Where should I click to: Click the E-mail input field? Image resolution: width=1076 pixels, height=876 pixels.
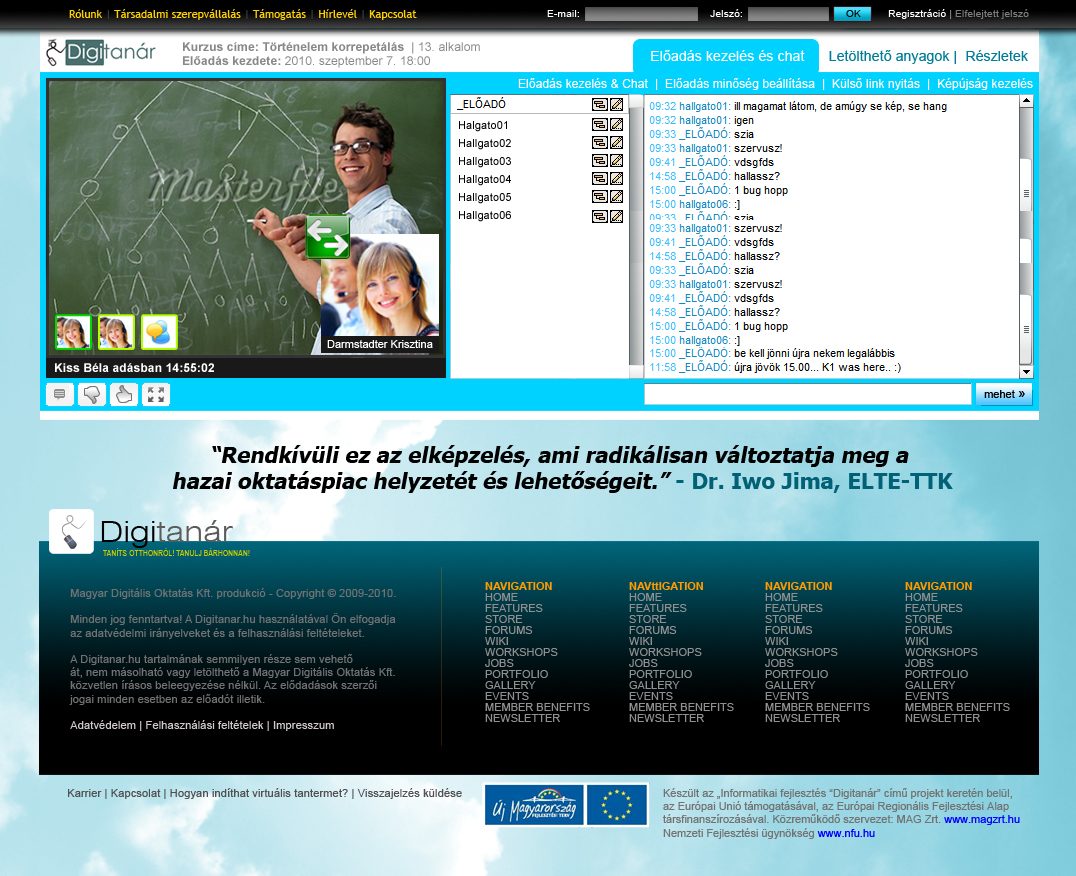pos(641,14)
